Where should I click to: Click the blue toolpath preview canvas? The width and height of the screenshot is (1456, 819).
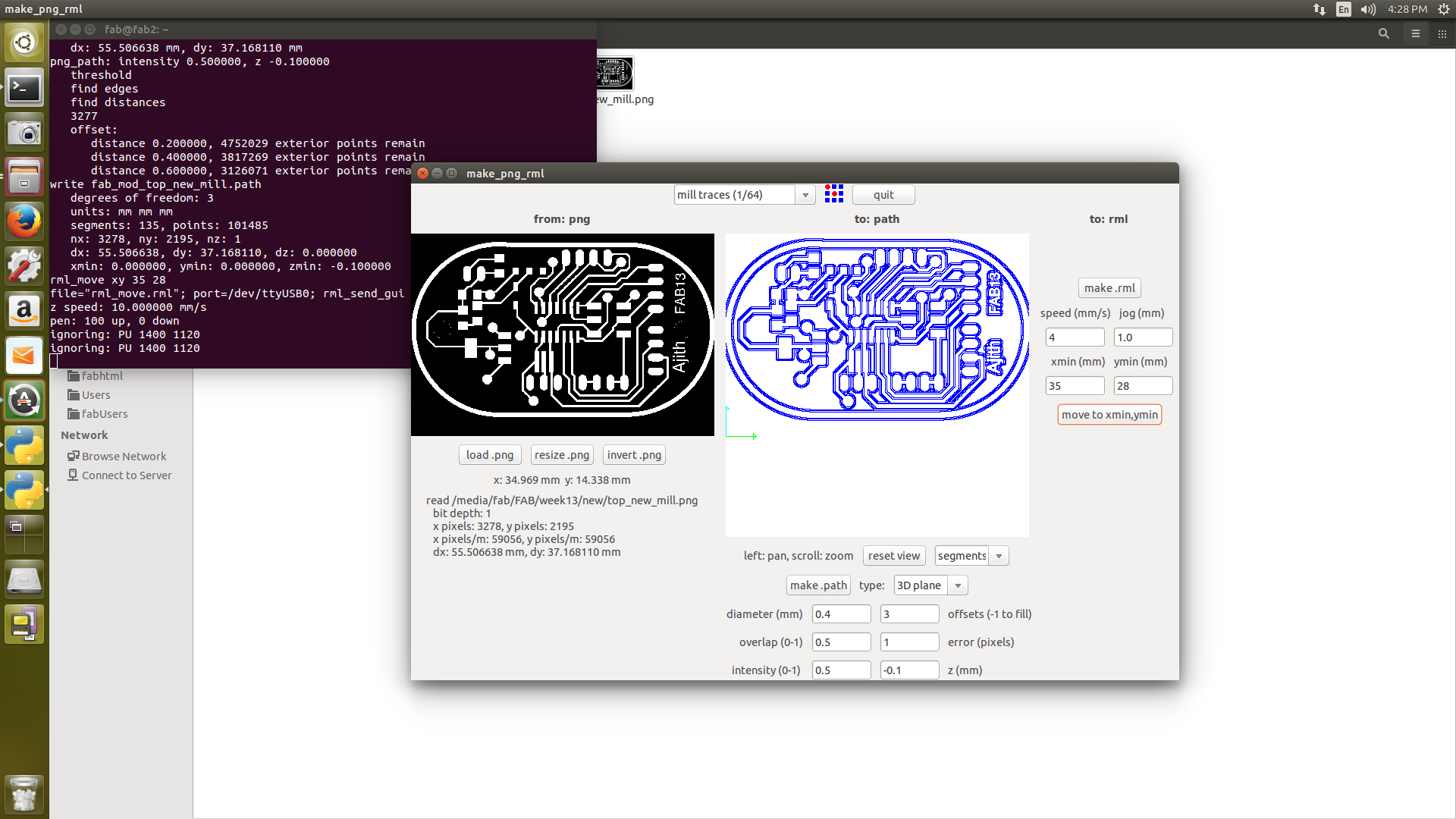coord(877,385)
